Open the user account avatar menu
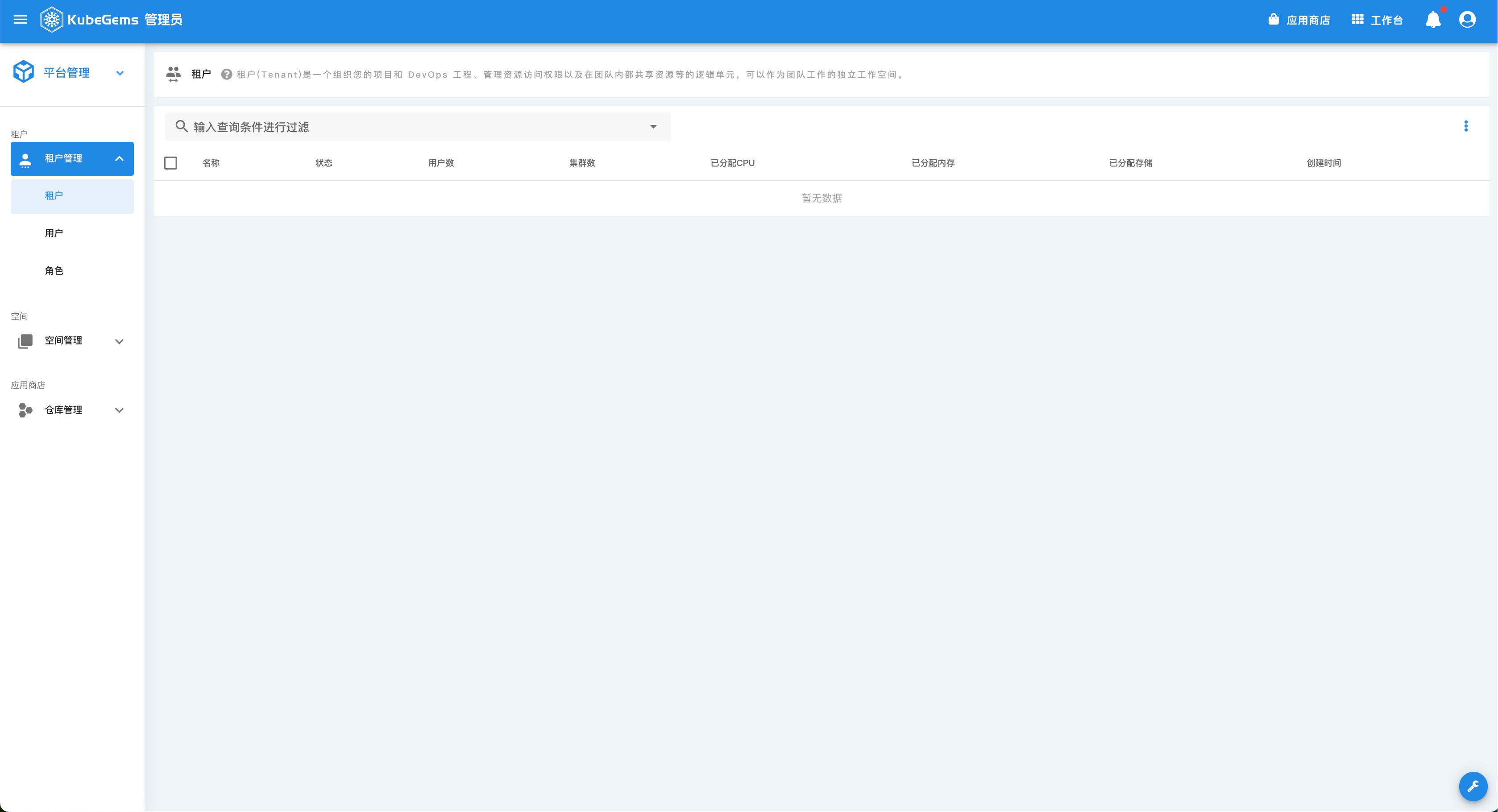1498x812 pixels. [1467, 20]
